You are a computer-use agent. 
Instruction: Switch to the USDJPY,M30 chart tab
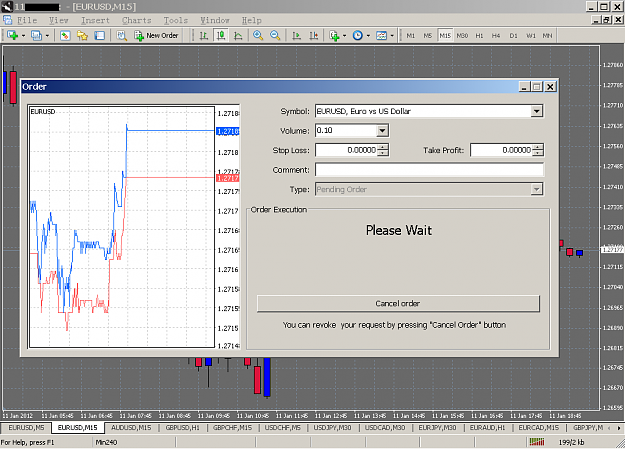(x=332, y=428)
